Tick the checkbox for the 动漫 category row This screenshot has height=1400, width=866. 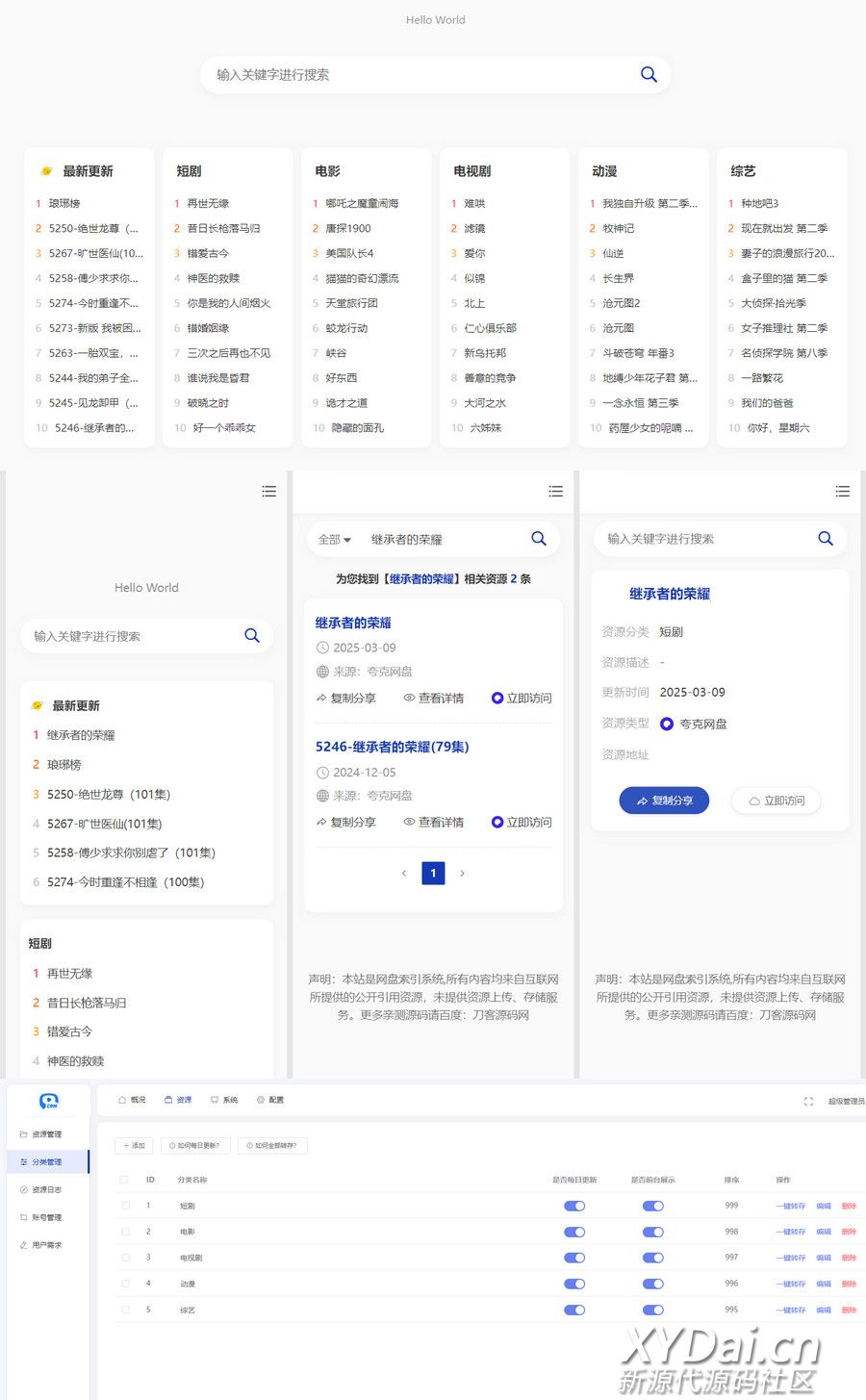(x=124, y=1284)
